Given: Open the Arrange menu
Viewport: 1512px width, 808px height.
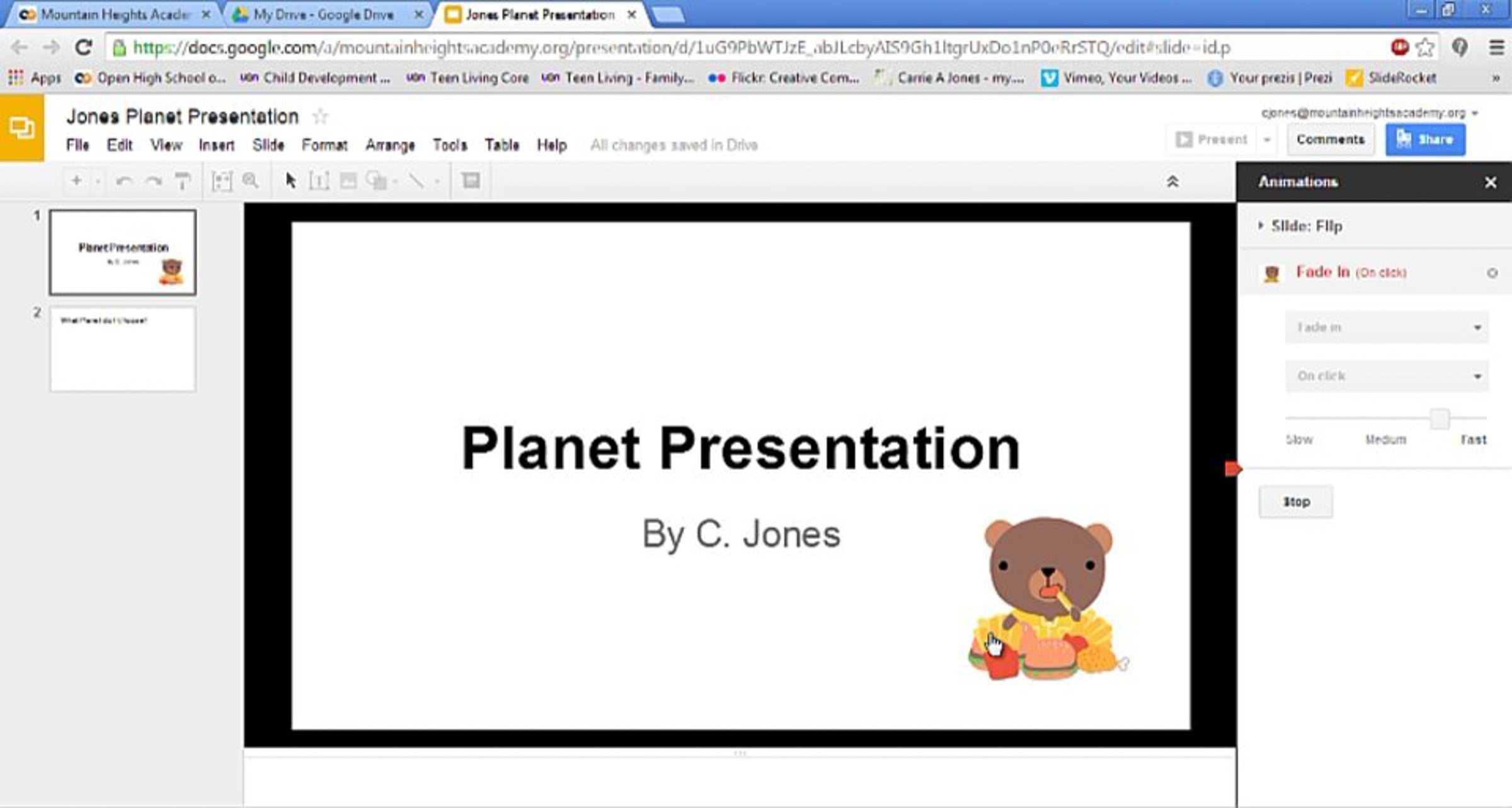Looking at the screenshot, I should (390, 145).
